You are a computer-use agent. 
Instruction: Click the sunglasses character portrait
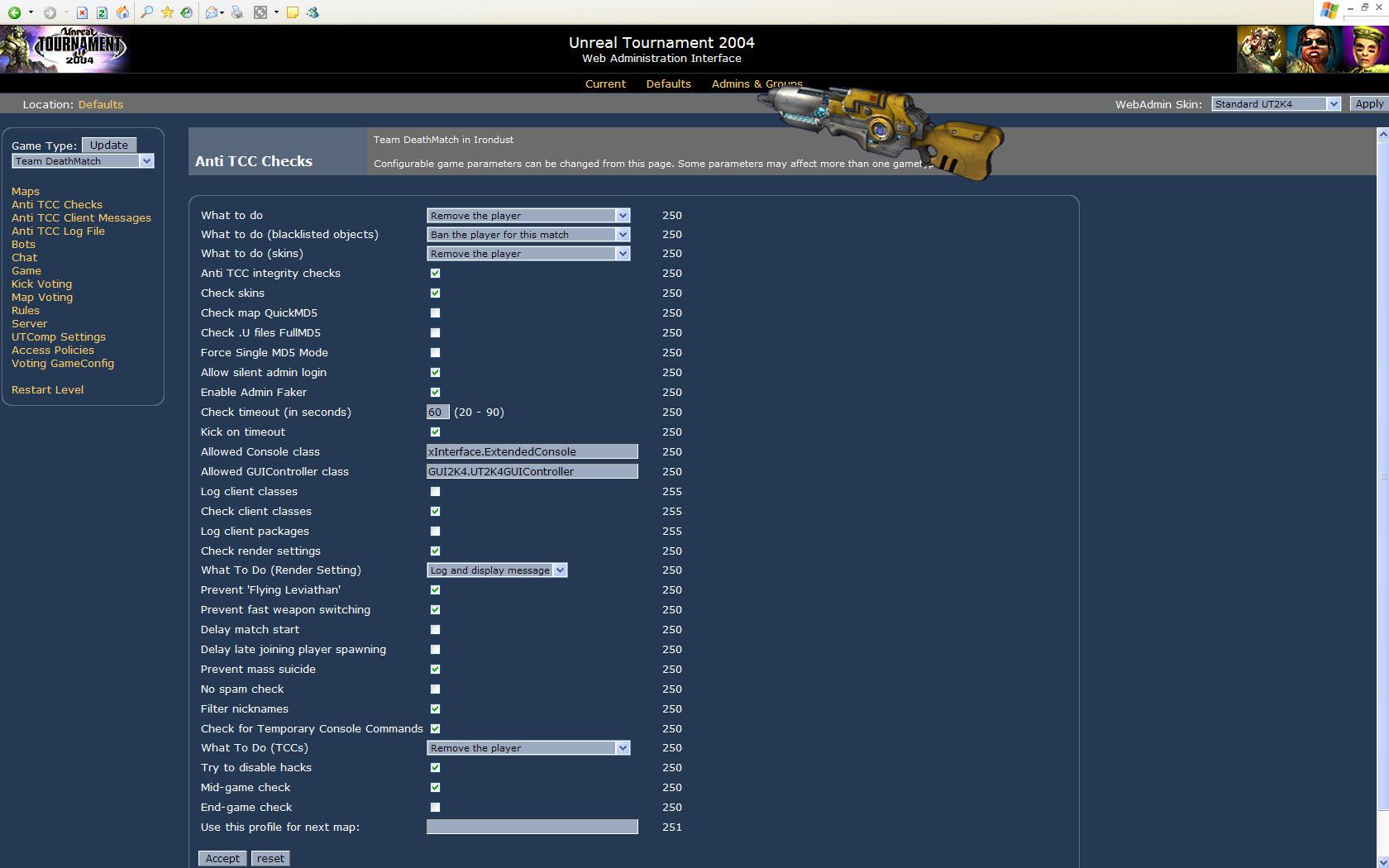click(x=1313, y=49)
